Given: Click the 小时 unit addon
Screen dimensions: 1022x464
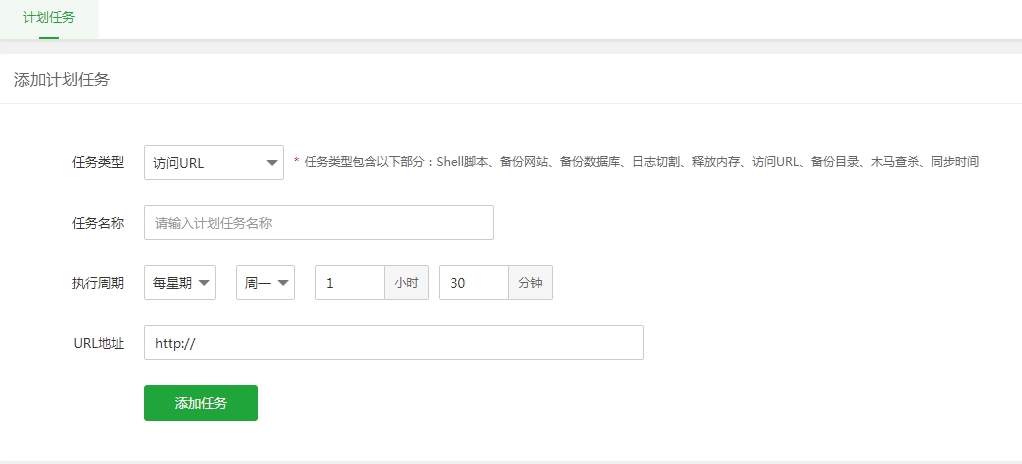Looking at the screenshot, I should point(406,283).
